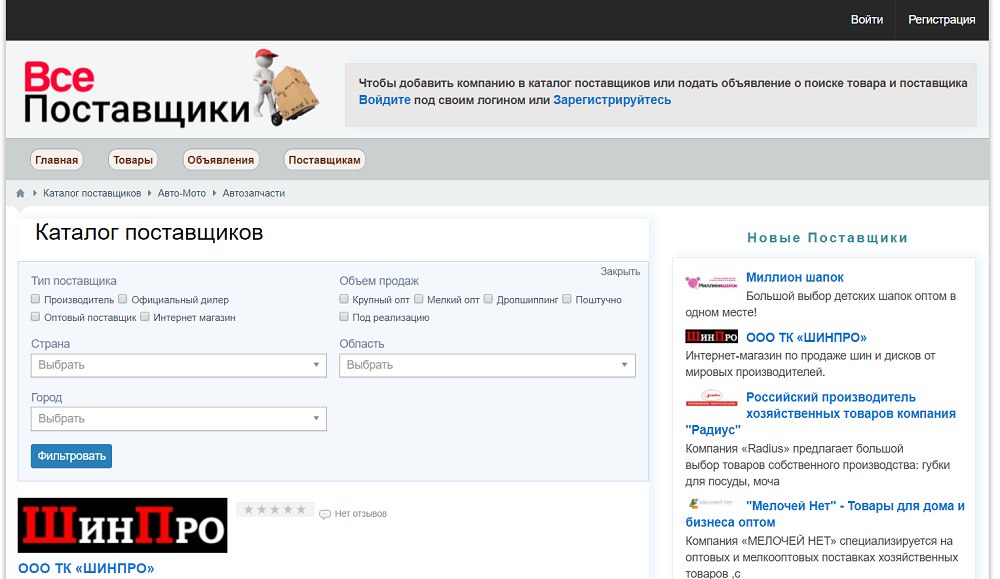Image resolution: width=1000 pixels, height=579 pixels.
Task: Open the Страна dropdown
Action: (x=179, y=365)
